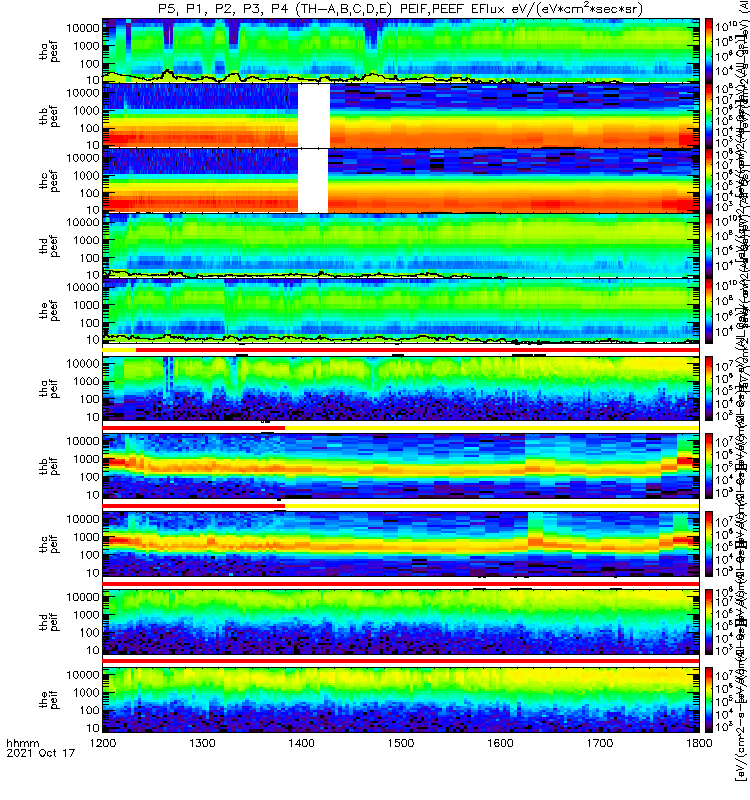Click the 'thd peef' y-axis label
Viewport: 750px width, 800px height.
tap(49, 246)
